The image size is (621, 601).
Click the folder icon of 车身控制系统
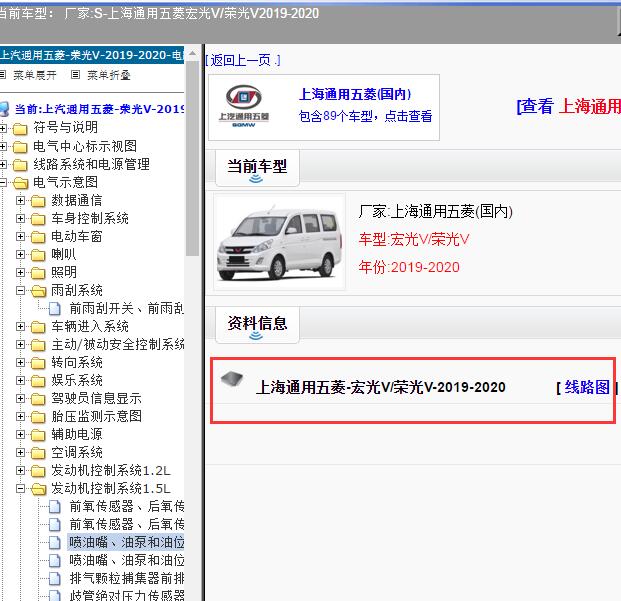coord(38,219)
